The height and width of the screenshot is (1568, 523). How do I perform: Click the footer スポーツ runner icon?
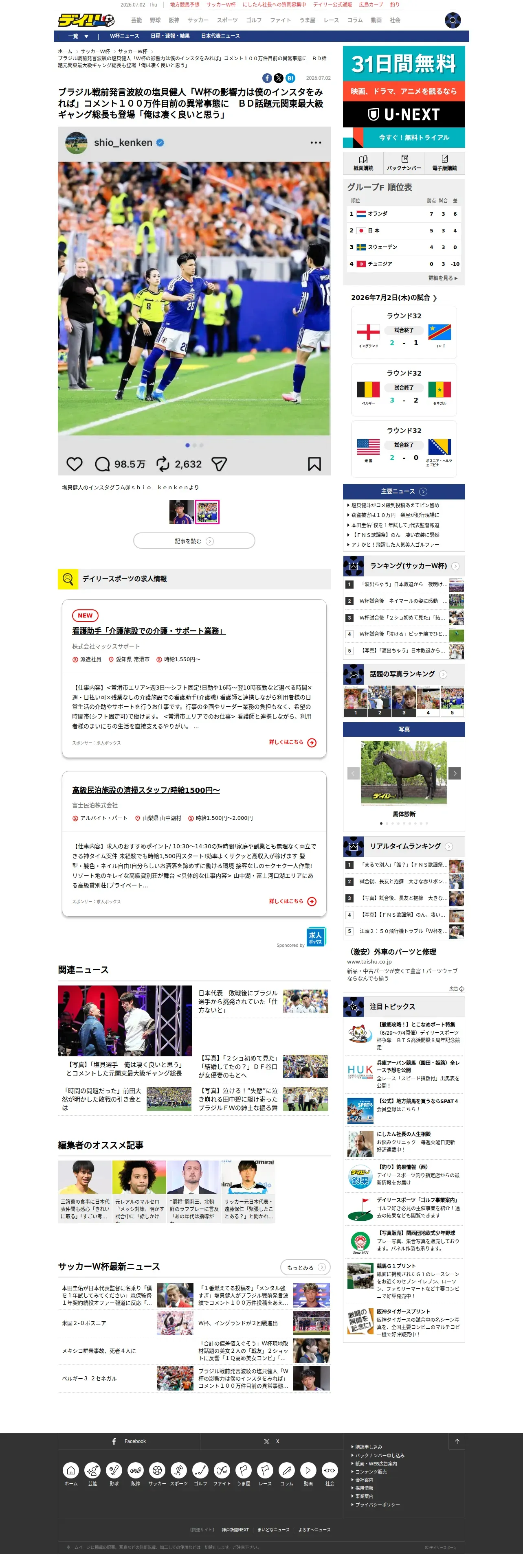point(179,1470)
